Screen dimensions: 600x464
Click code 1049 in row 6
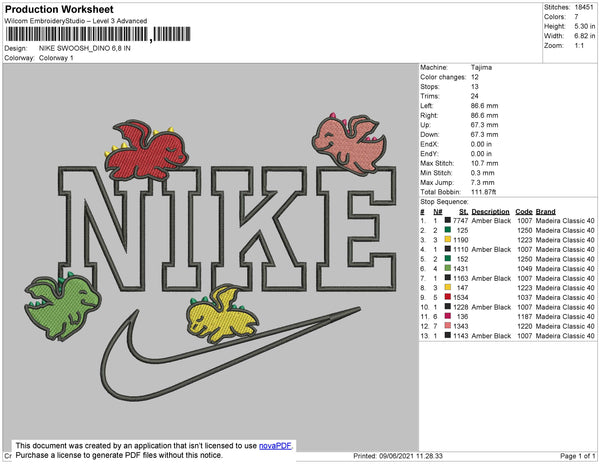coord(525,269)
